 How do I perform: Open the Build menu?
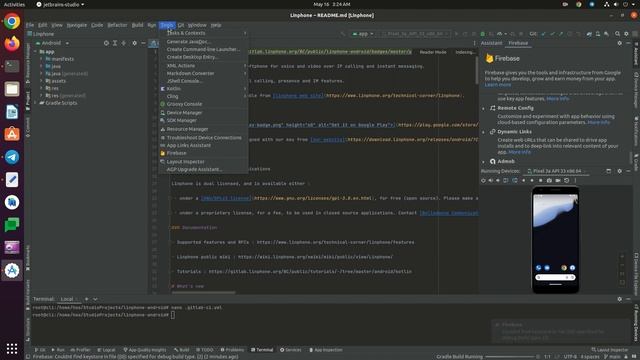138,25
